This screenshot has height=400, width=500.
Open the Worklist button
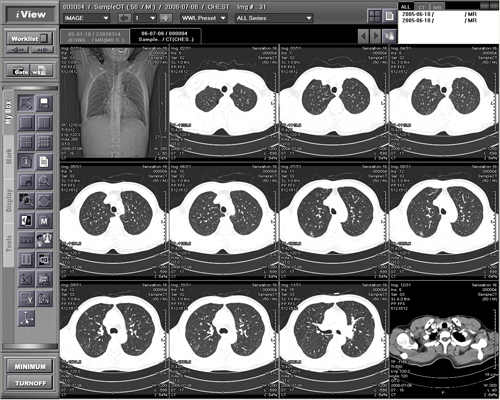pos(29,39)
